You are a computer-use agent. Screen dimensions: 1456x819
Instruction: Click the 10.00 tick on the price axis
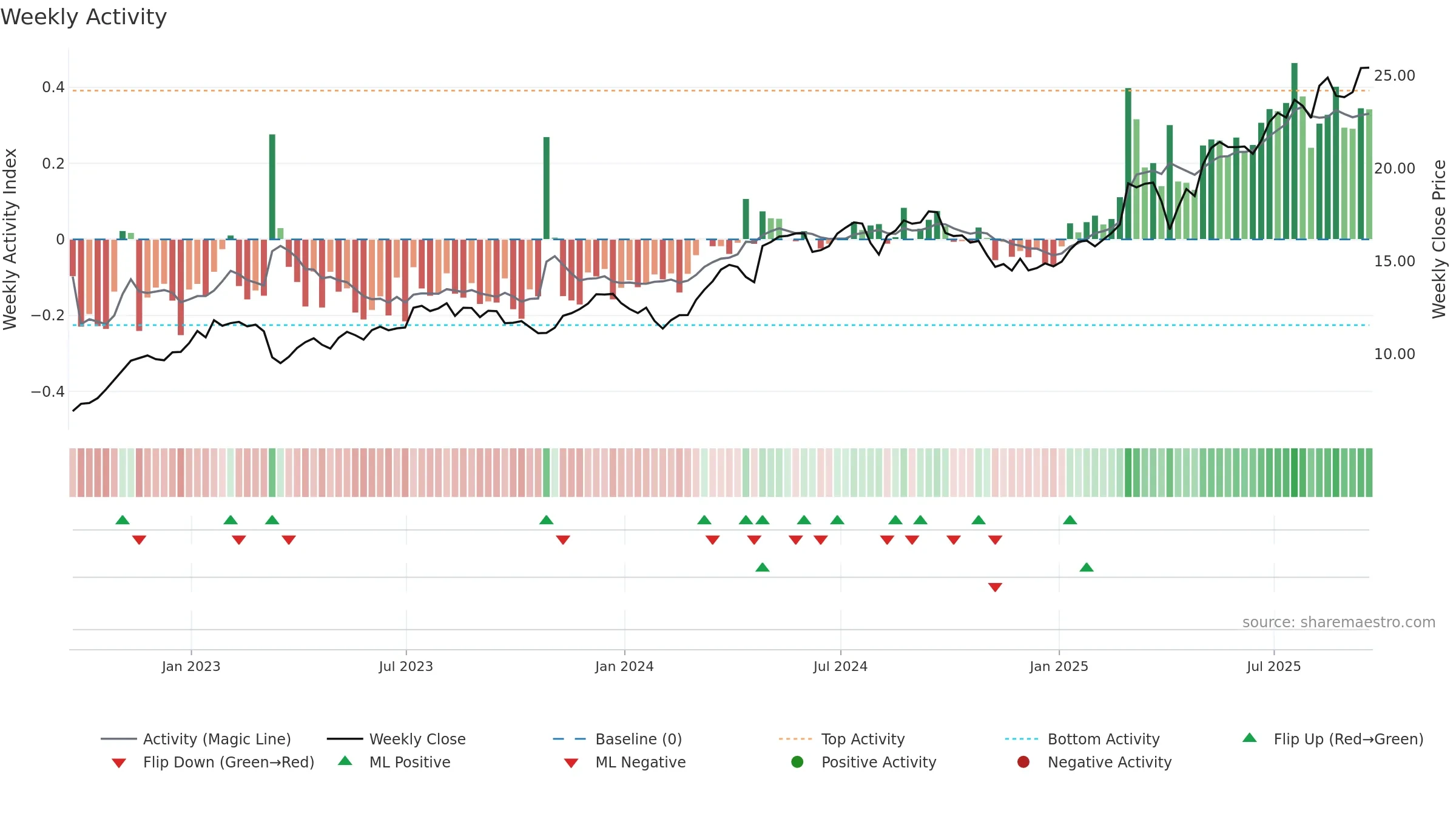pos(1395,354)
